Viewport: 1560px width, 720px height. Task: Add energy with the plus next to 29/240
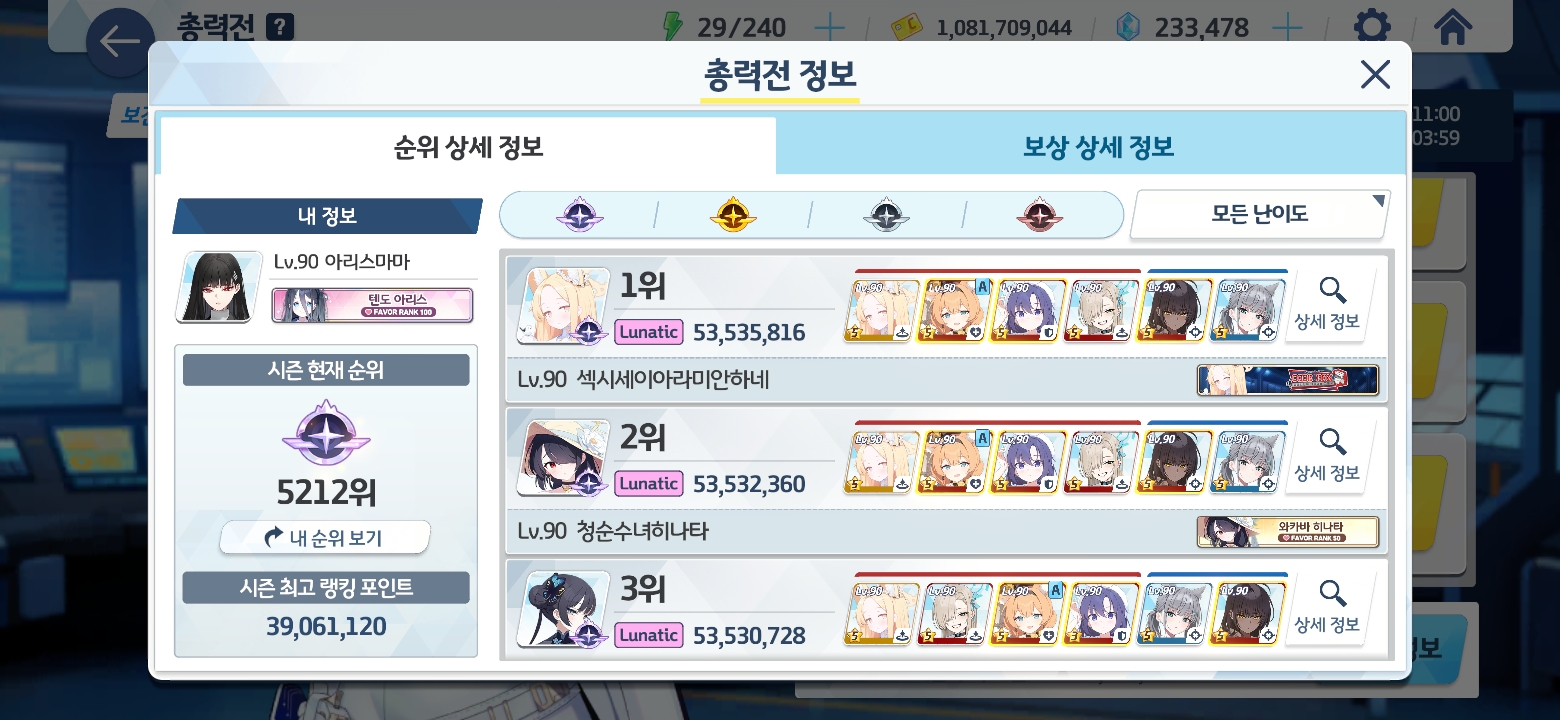pos(829,28)
